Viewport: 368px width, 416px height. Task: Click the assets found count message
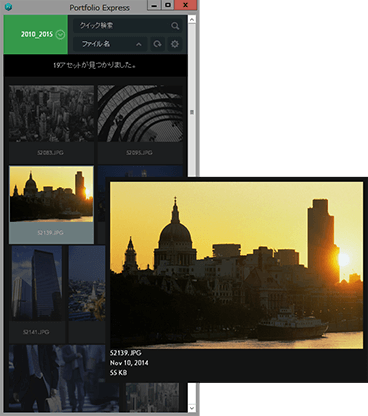[x=95, y=65]
